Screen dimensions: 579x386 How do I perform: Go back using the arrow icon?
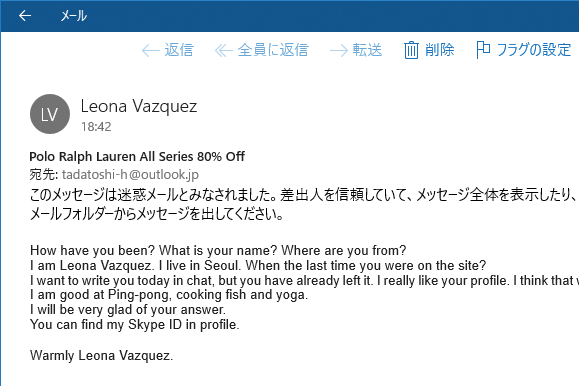(25, 16)
